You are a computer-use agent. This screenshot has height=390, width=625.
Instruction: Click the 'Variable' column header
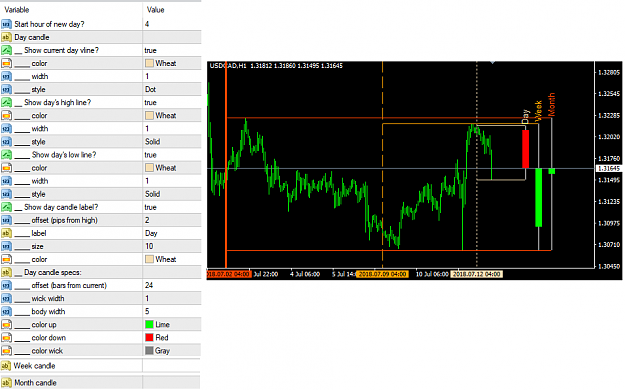coord(17,10)
